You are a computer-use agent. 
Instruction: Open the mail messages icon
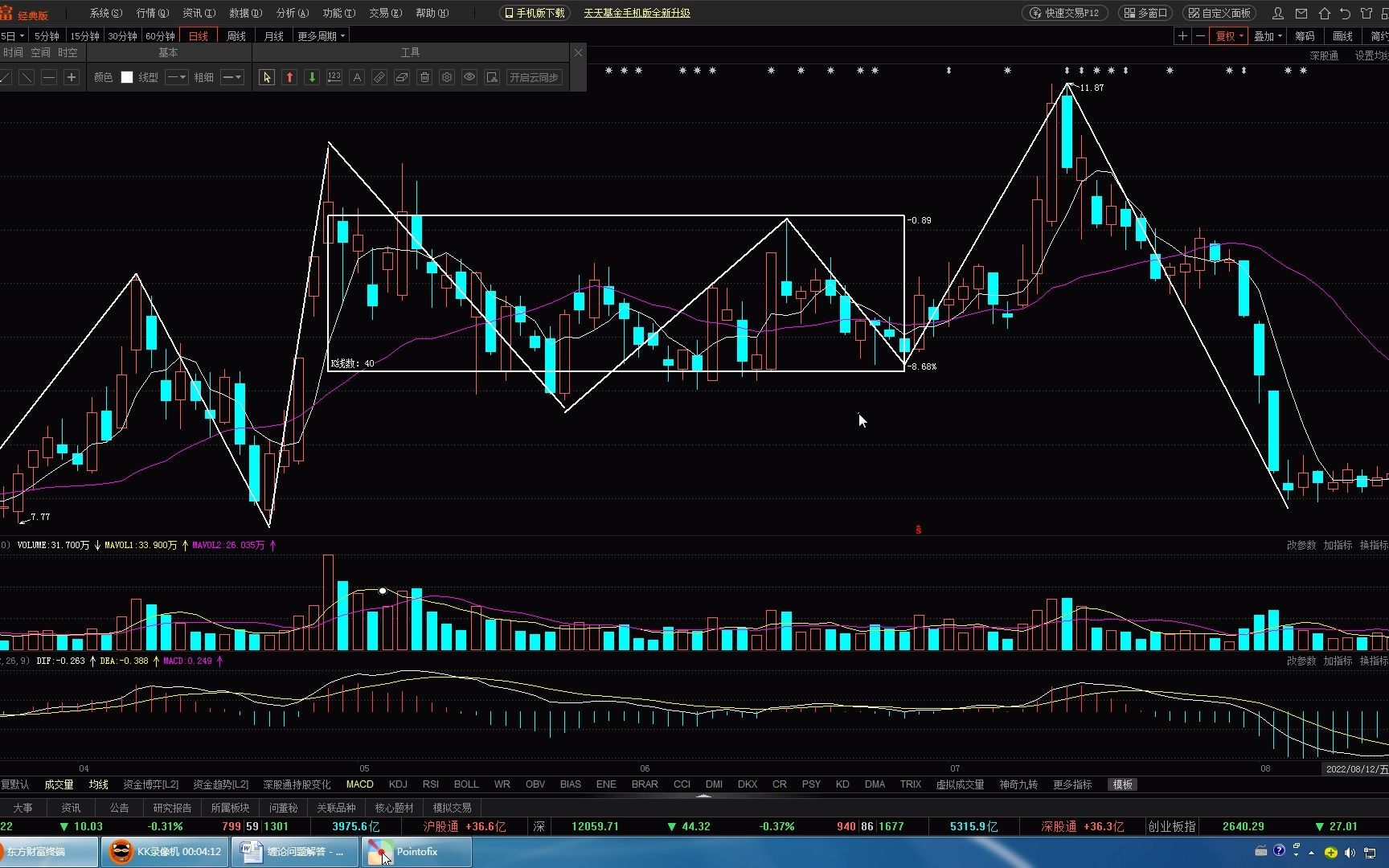click(x=1301, y=13)
